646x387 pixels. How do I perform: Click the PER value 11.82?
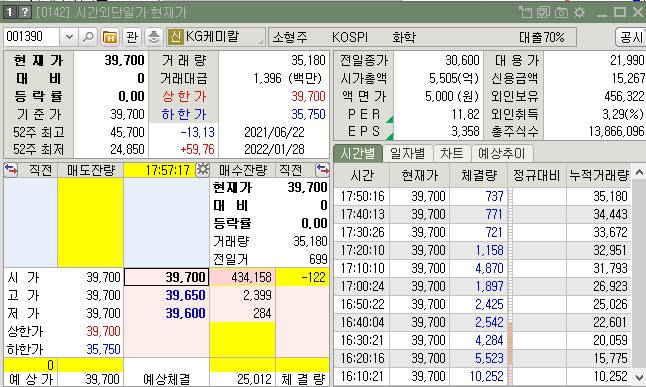click(x=466, y=114)
